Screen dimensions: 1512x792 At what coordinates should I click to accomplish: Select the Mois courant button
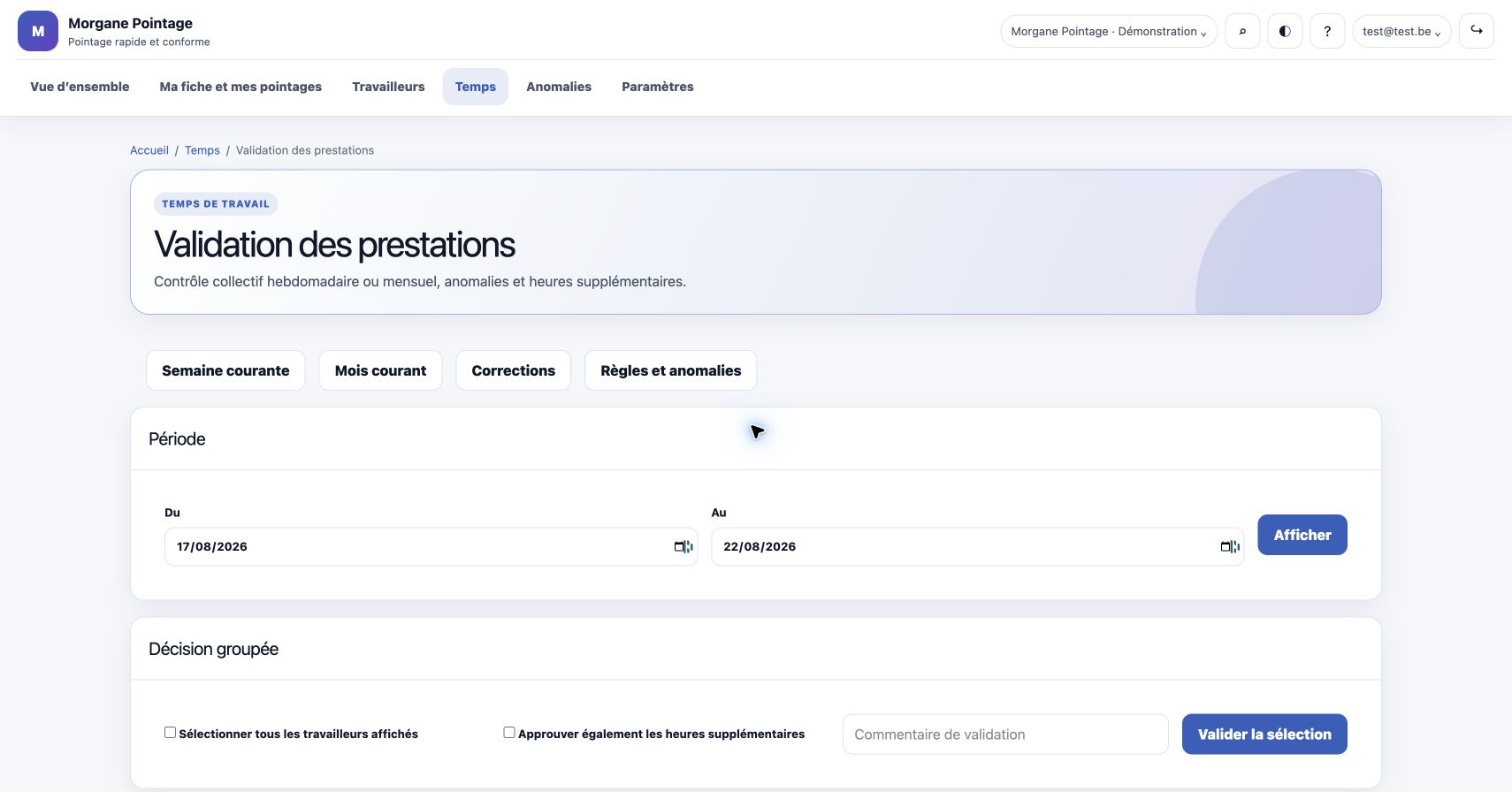tap(380, 370)
